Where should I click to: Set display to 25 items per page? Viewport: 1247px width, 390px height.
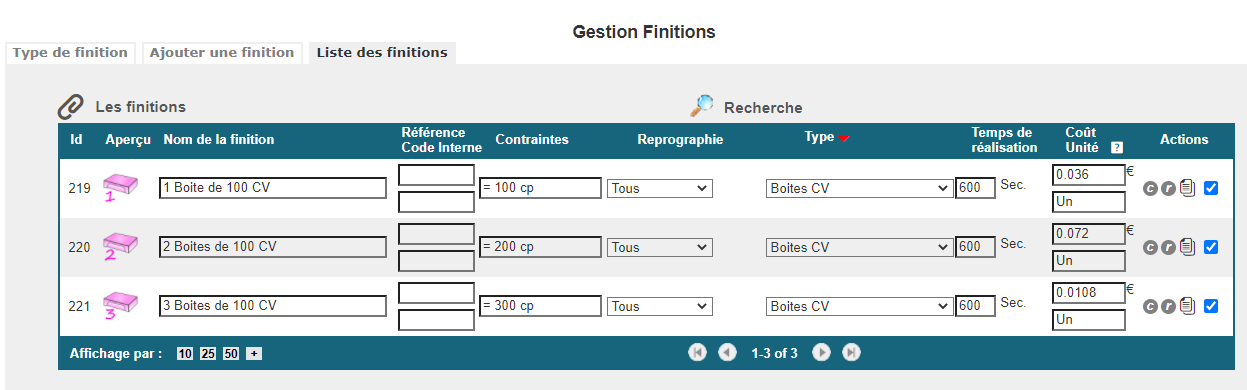coord(208,353)
